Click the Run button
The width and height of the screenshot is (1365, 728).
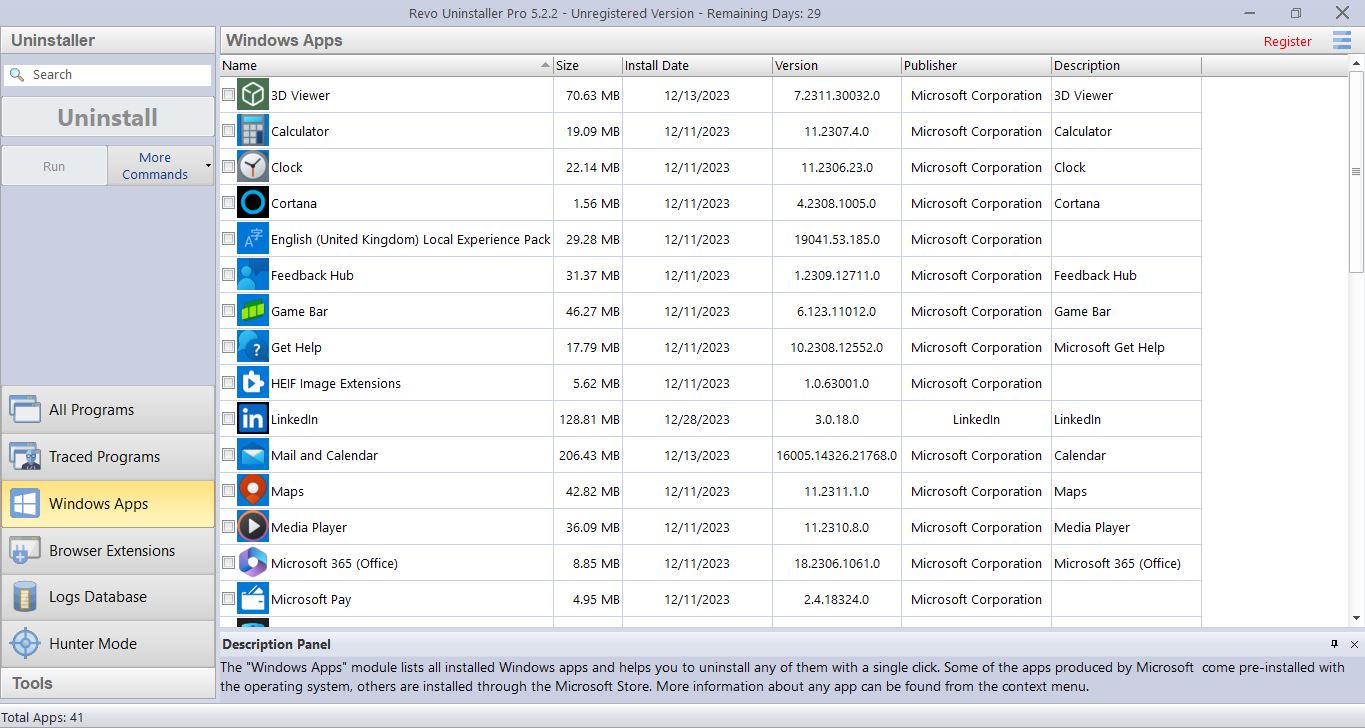(x=54, y=166)
